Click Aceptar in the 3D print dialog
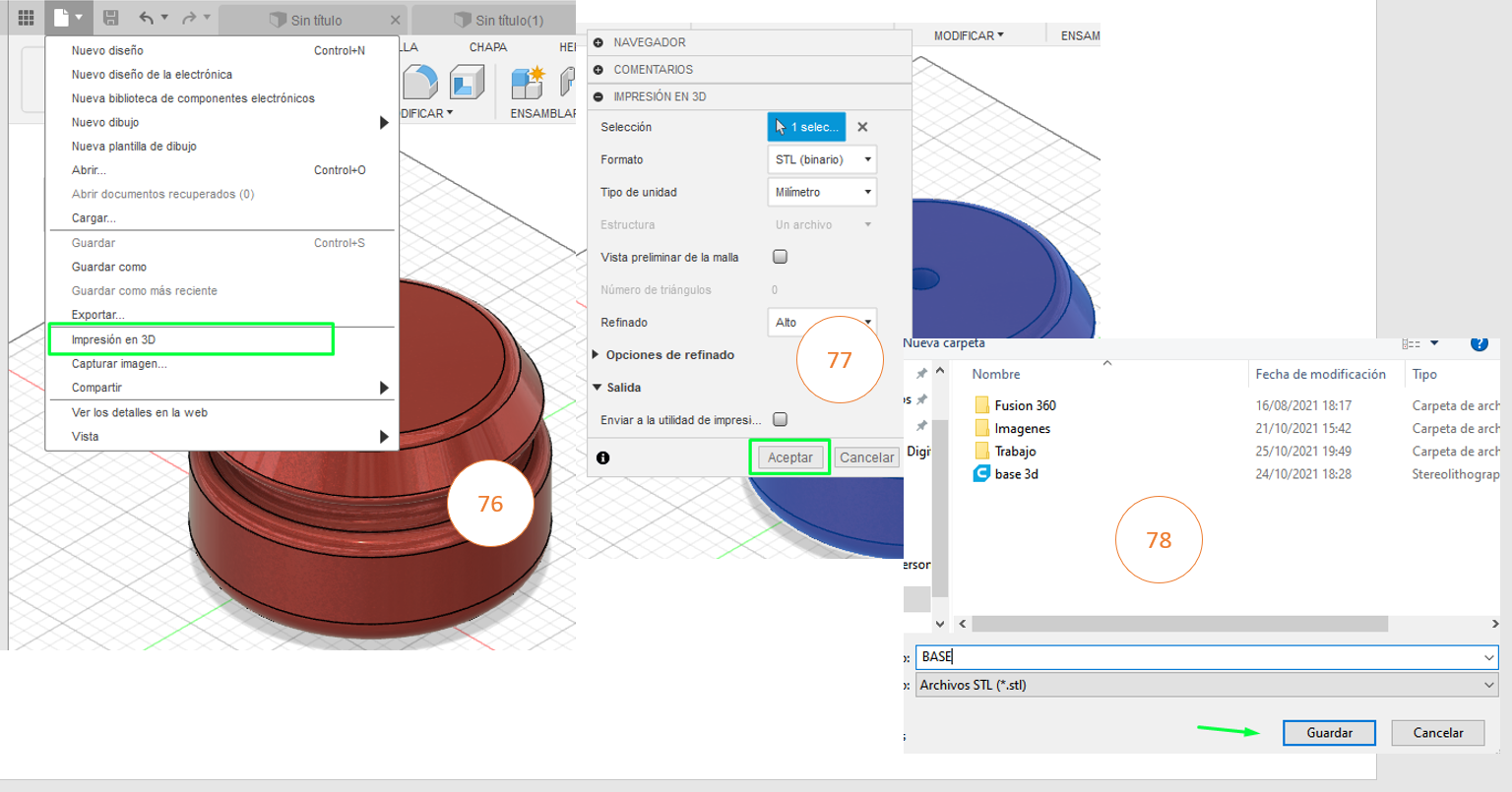Viewport: 1512px width, 792px height. coord(790,457)
